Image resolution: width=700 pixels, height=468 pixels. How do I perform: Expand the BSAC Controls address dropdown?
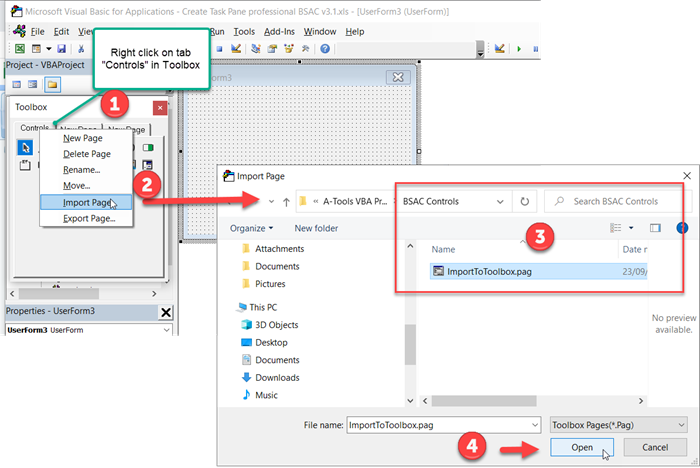500,201
